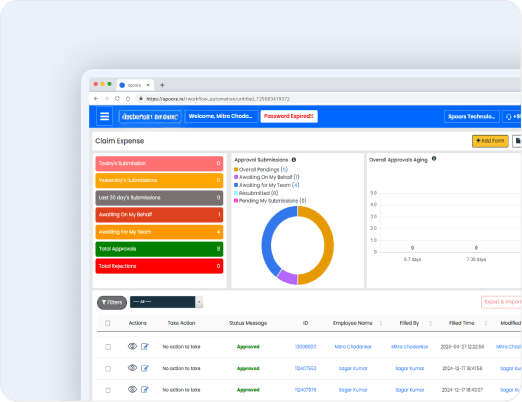Screen dimensions: 522x402
Task: Click the Password Expired!! alert button
Action: (x=289, y=116)
